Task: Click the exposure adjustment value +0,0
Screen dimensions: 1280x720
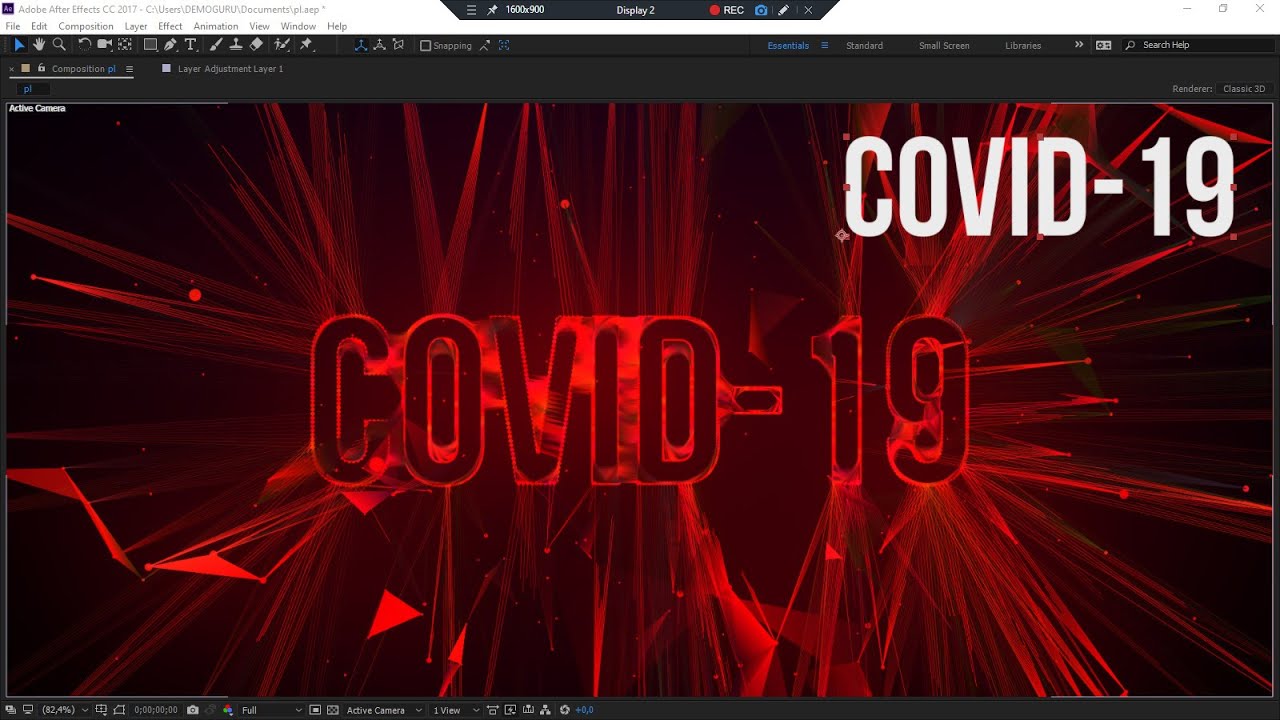Action: [x=584, y=710]
